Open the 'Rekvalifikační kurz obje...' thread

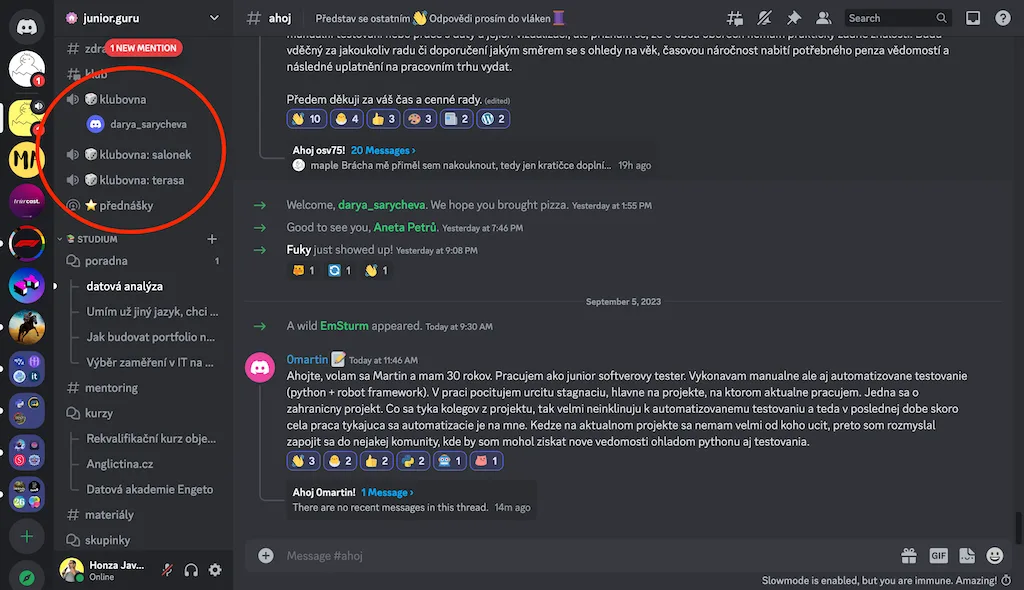(150, 439)
